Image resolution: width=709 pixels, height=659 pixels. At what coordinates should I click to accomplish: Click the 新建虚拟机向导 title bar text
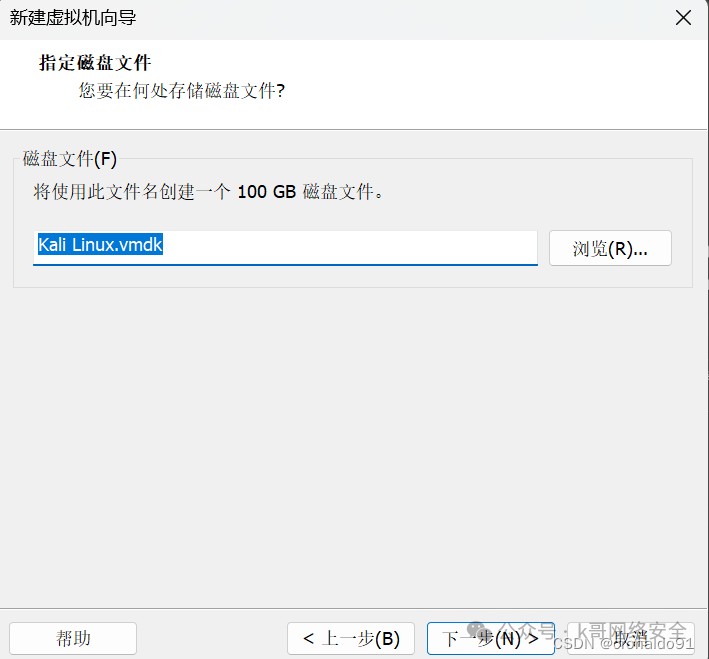73,18
